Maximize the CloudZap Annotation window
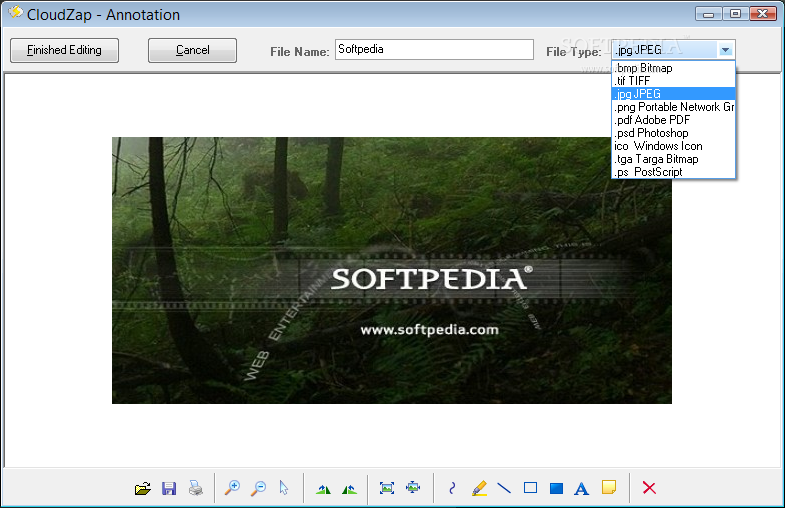 point(735,14)
